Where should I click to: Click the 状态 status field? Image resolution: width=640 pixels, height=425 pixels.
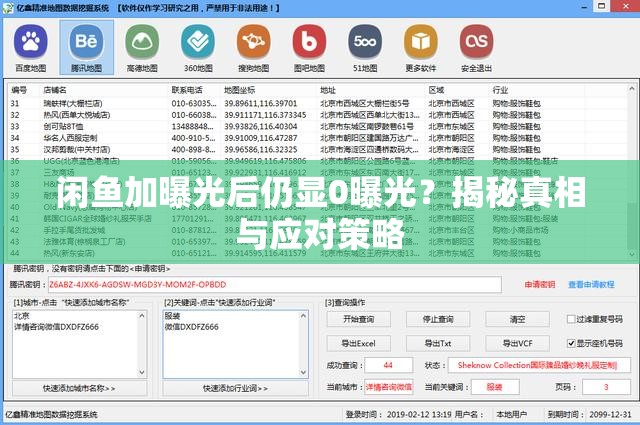coord(539,365)
